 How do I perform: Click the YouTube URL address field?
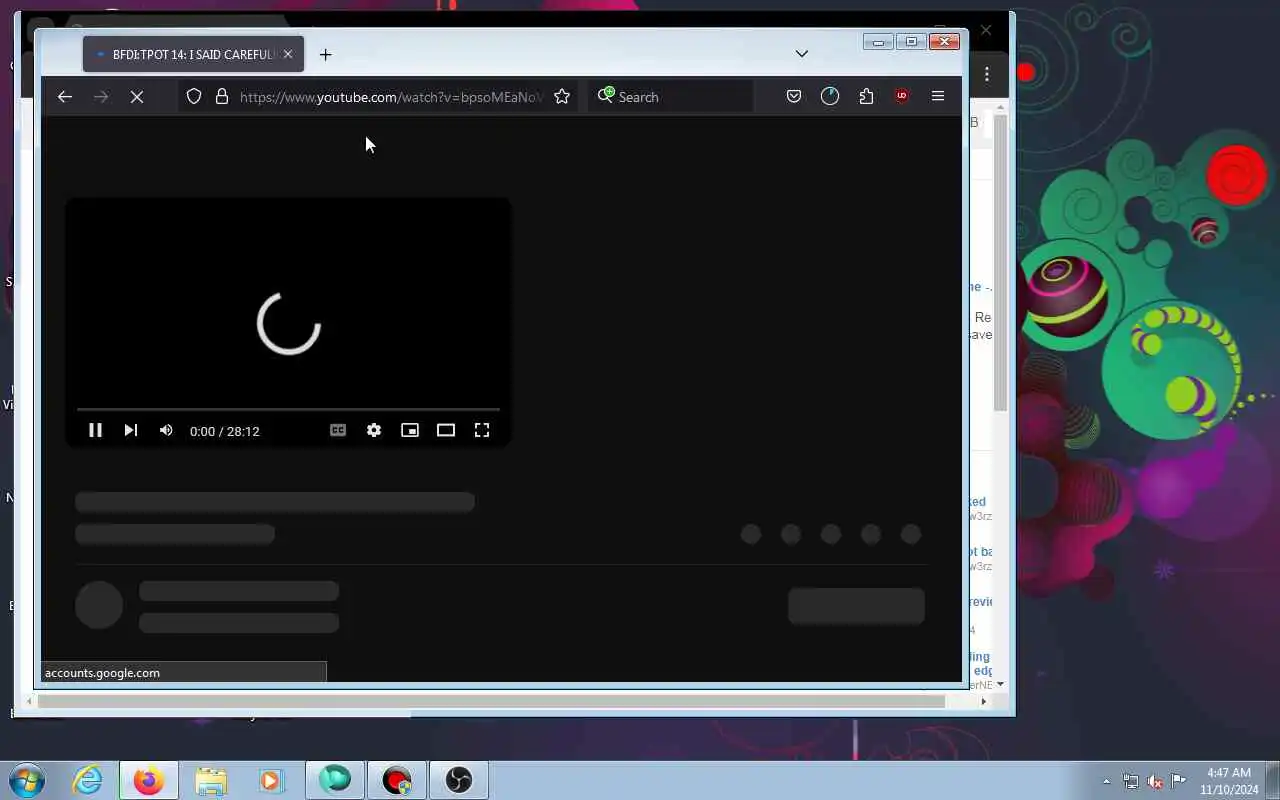[x=392, y=97]
